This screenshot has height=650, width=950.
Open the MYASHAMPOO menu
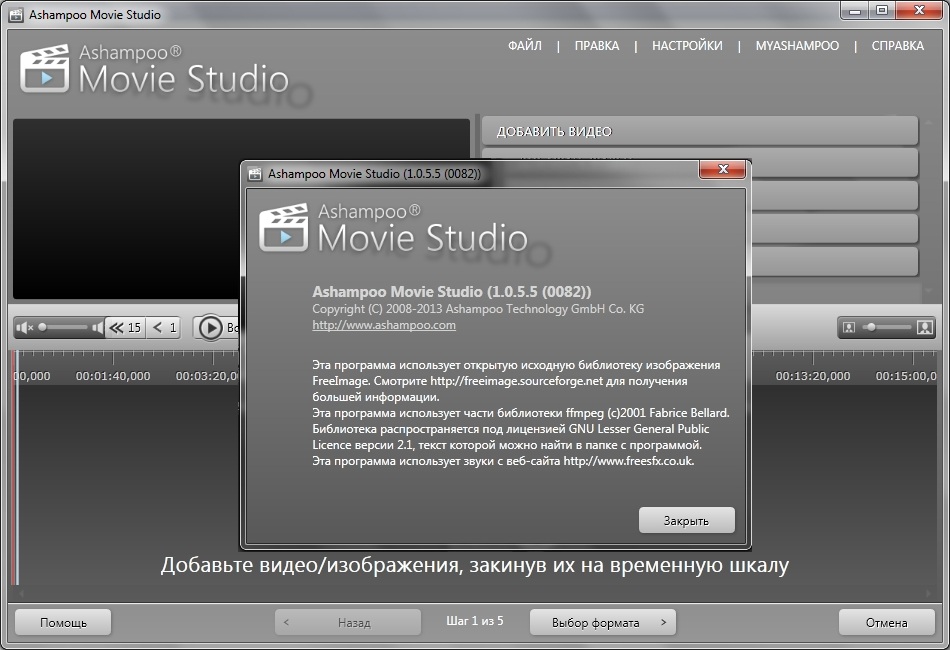point(797,46)
